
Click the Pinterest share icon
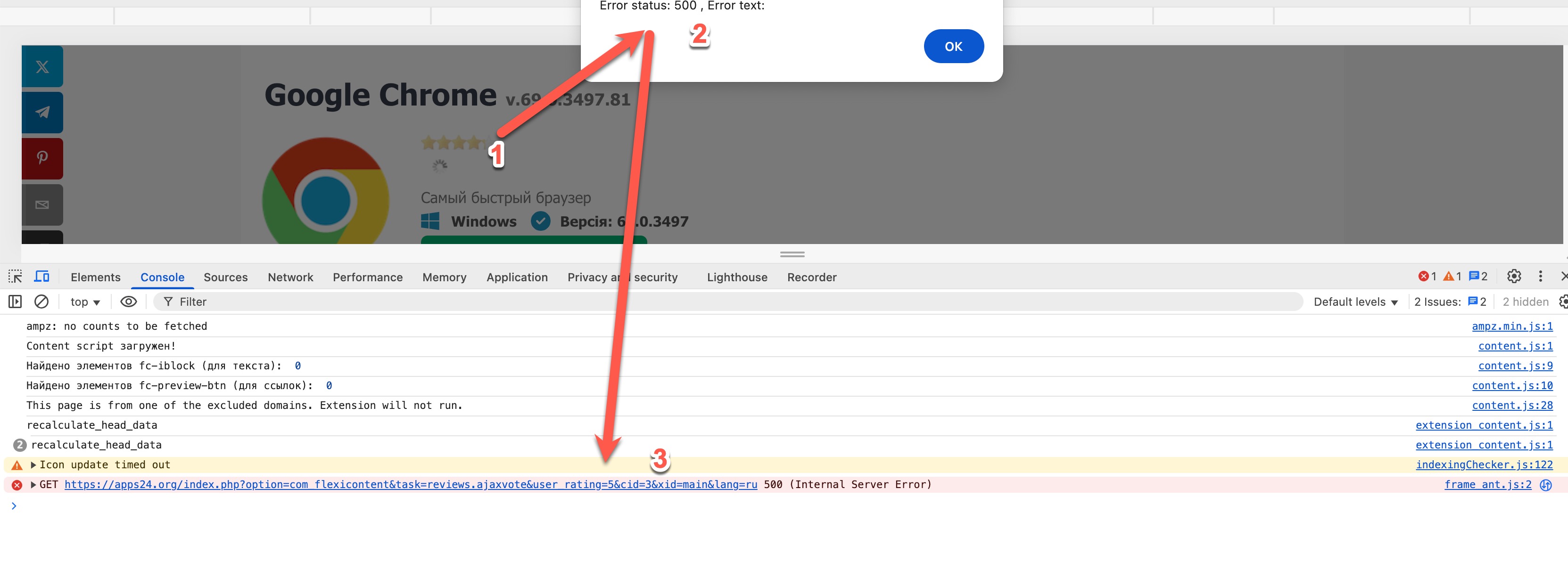click(x=42, y=158)
